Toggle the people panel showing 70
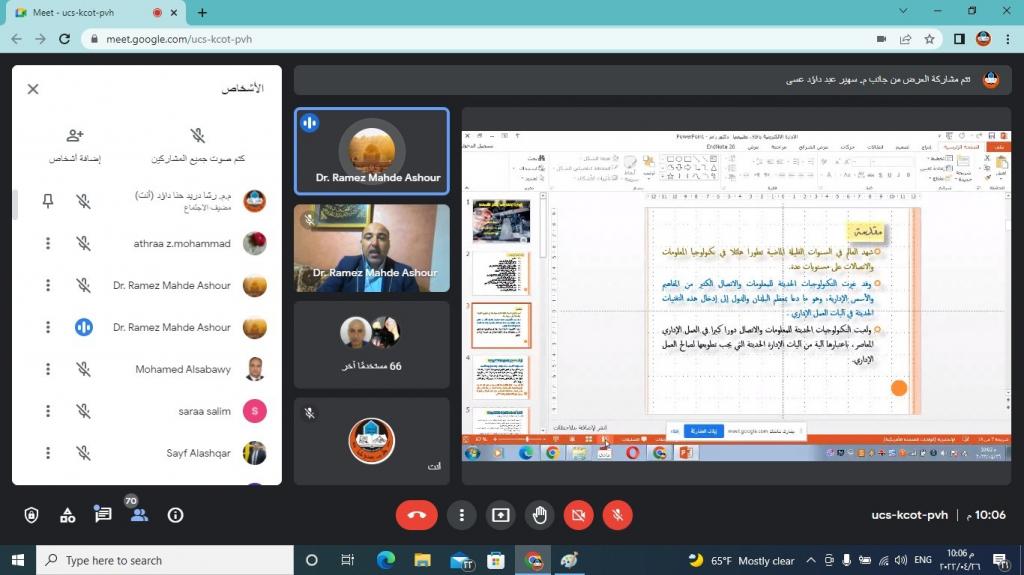The height and width of the screenshot is (575, 1024). (139, 515)
